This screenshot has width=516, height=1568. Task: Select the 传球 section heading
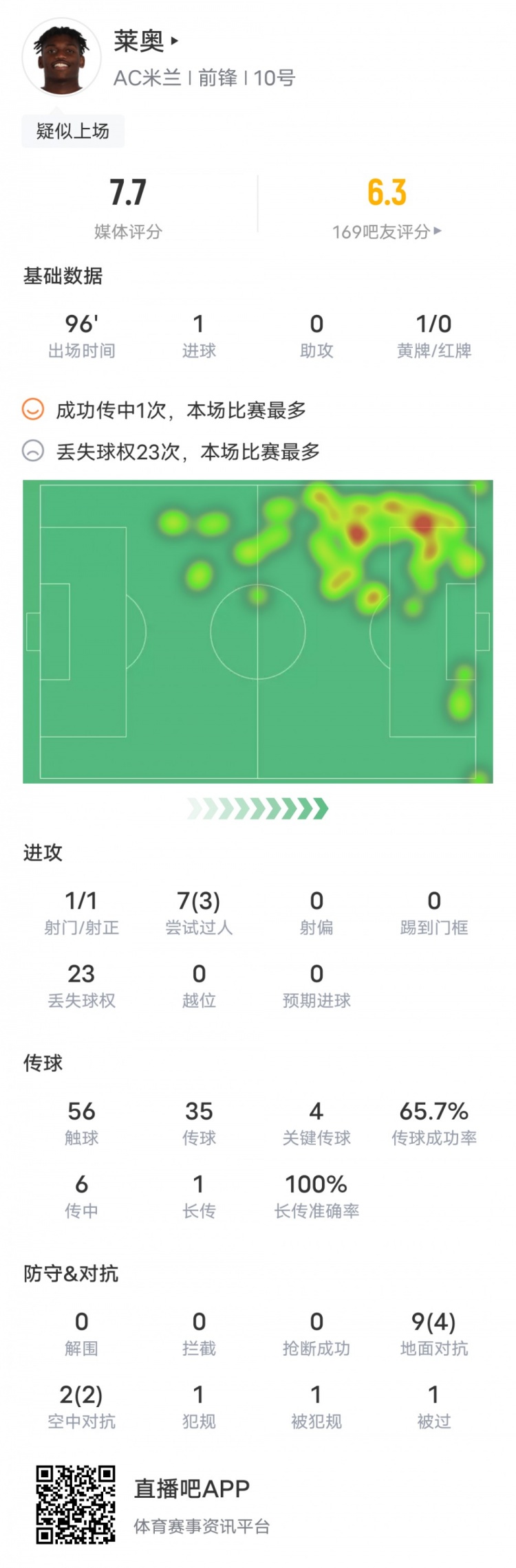tap(43, 1063)
